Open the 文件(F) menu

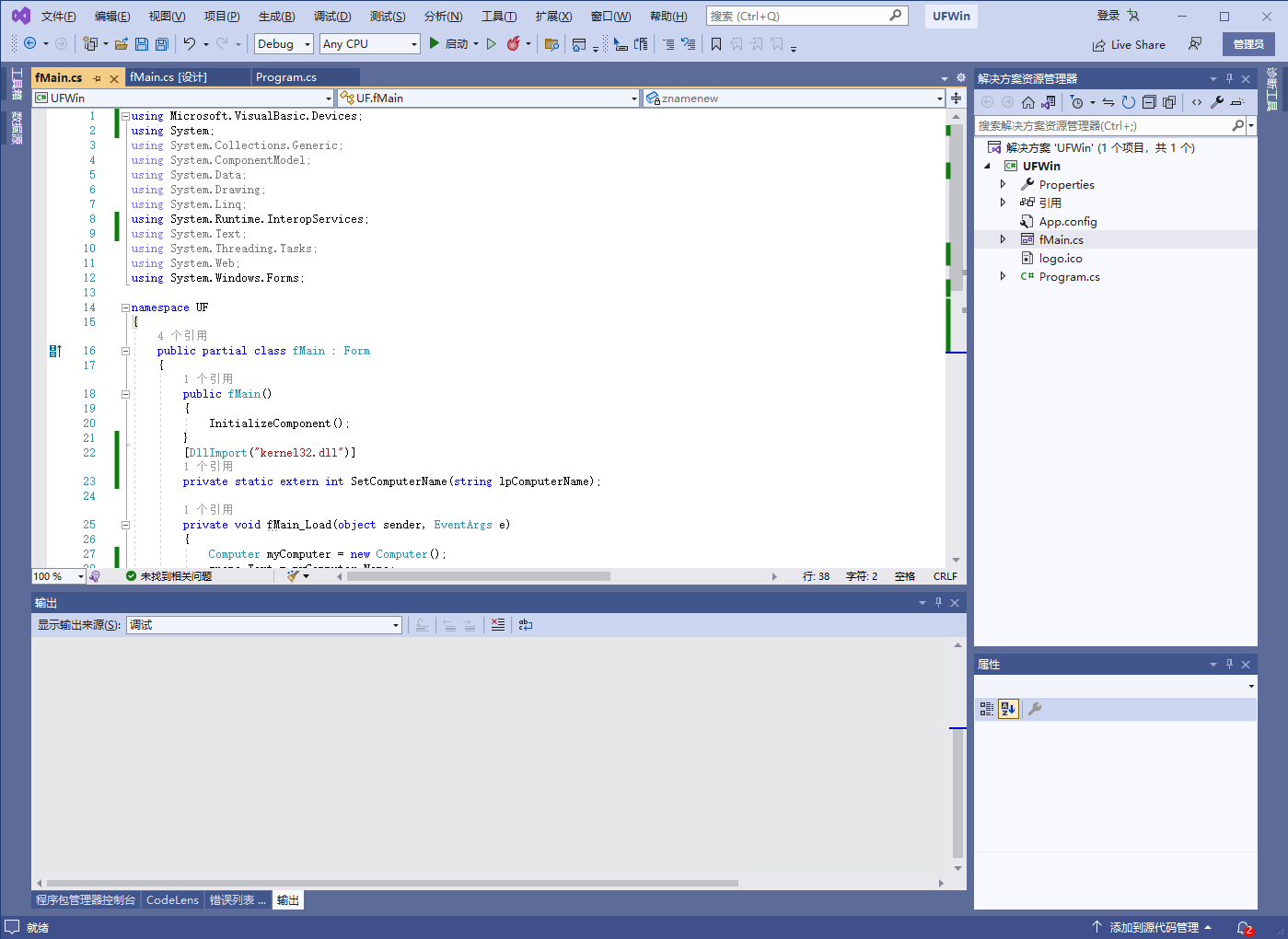click(x=59, y=17)
